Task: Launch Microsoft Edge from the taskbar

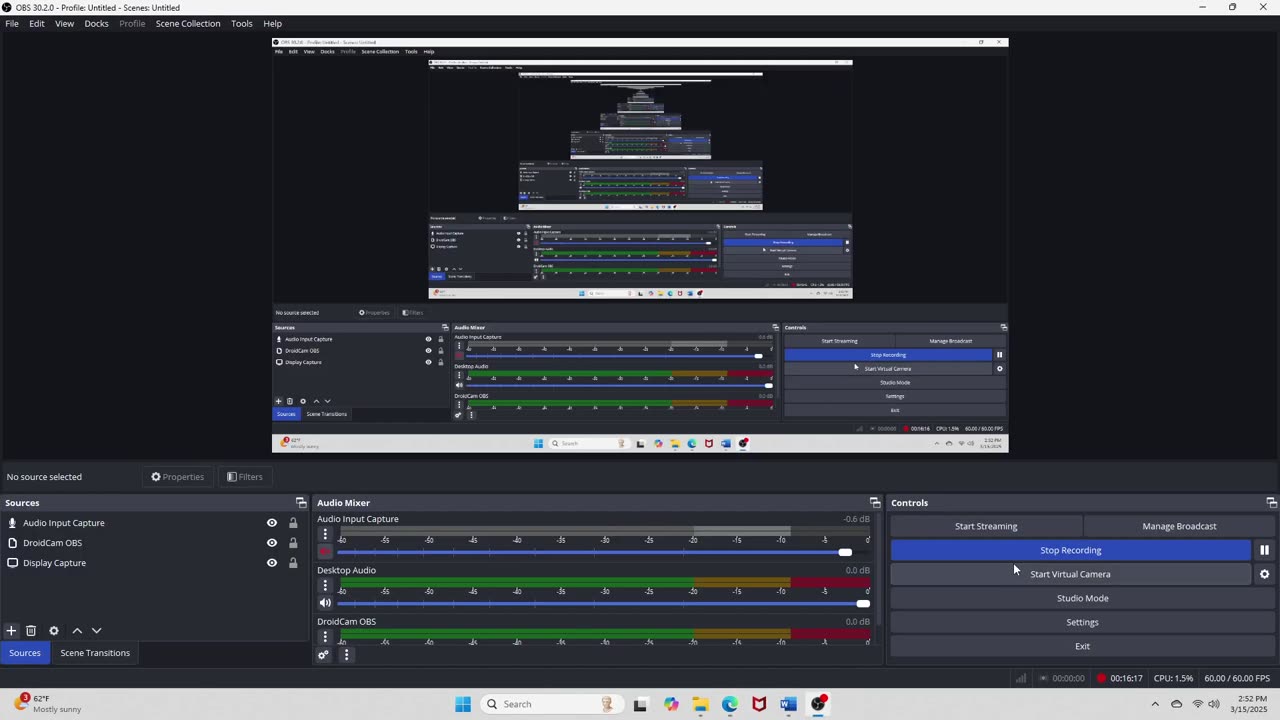Action: pos(730,704)
